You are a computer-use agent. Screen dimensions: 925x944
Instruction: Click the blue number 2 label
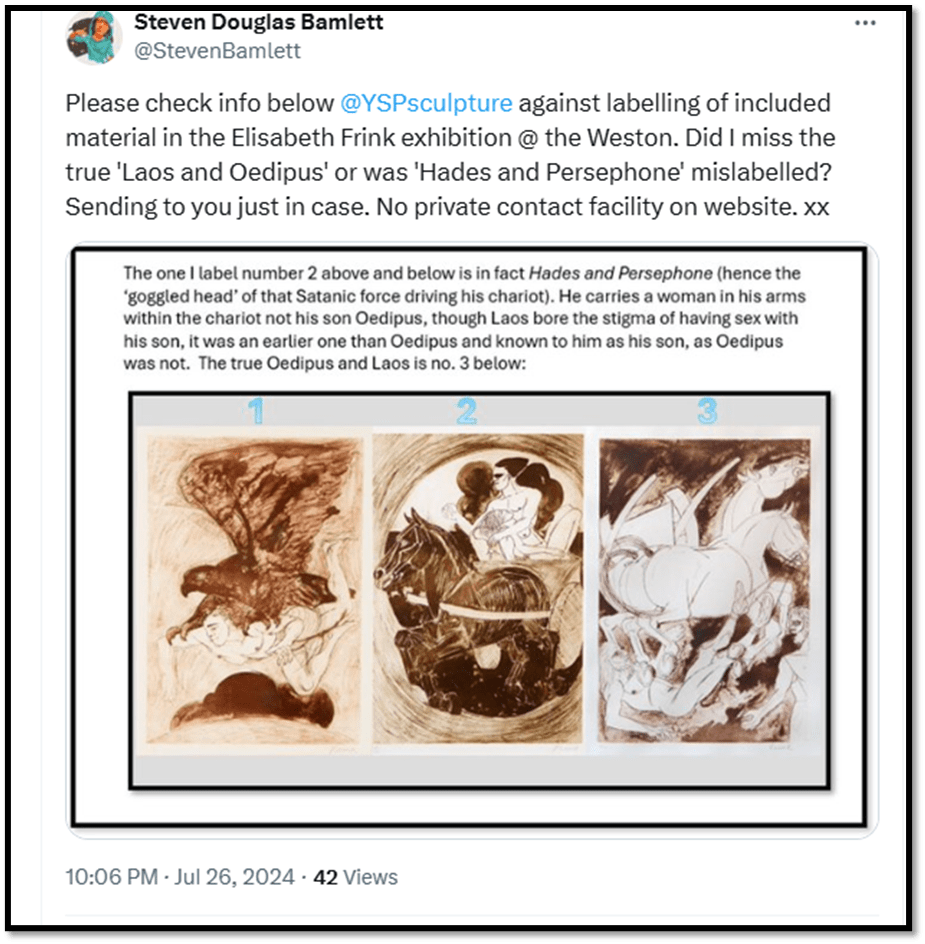click(467, 412)
